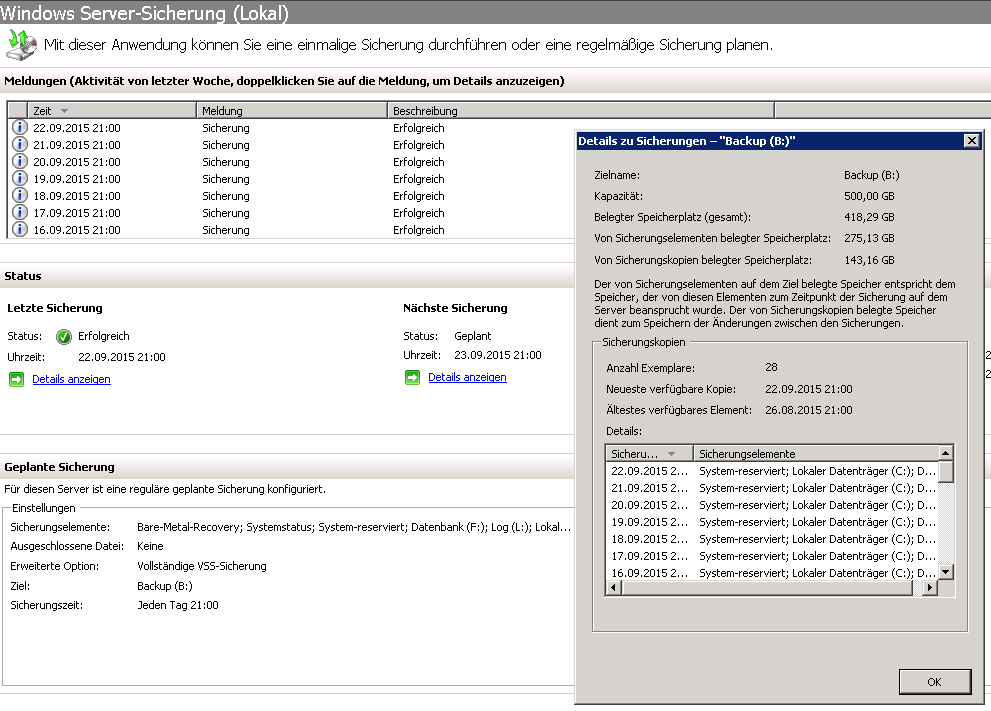Screen dimensions: 991x711
Task: Select 19.09.2015 row in dialog details list
Action: point(772,522)
